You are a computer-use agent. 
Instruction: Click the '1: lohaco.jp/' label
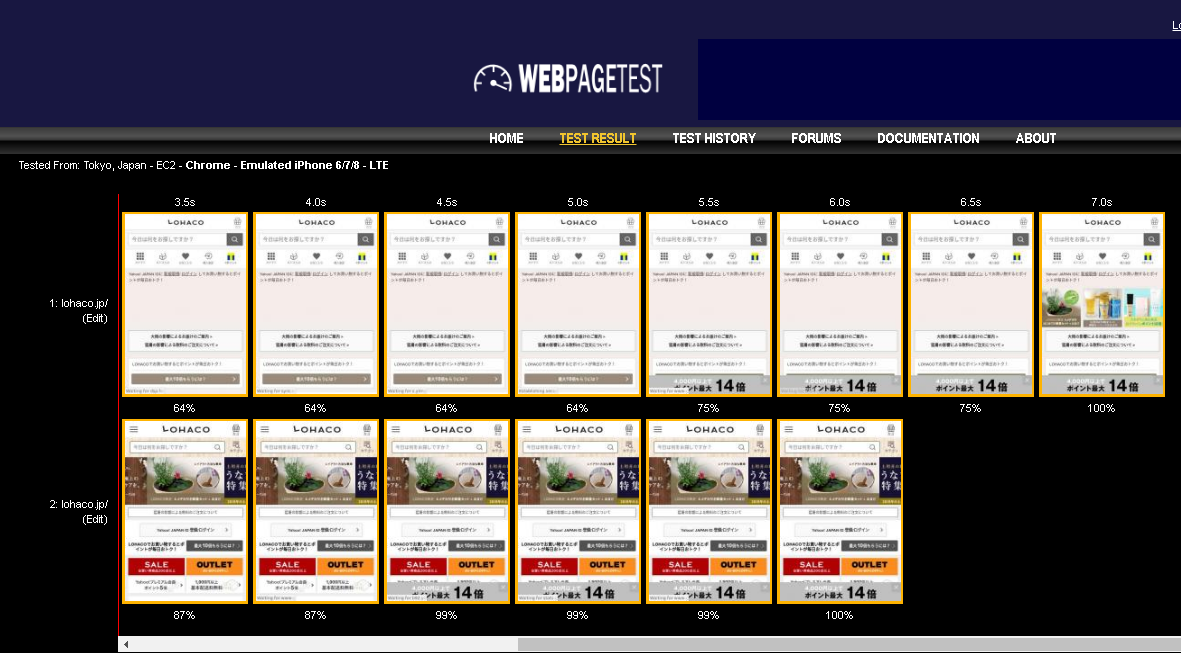pos(78,303)
